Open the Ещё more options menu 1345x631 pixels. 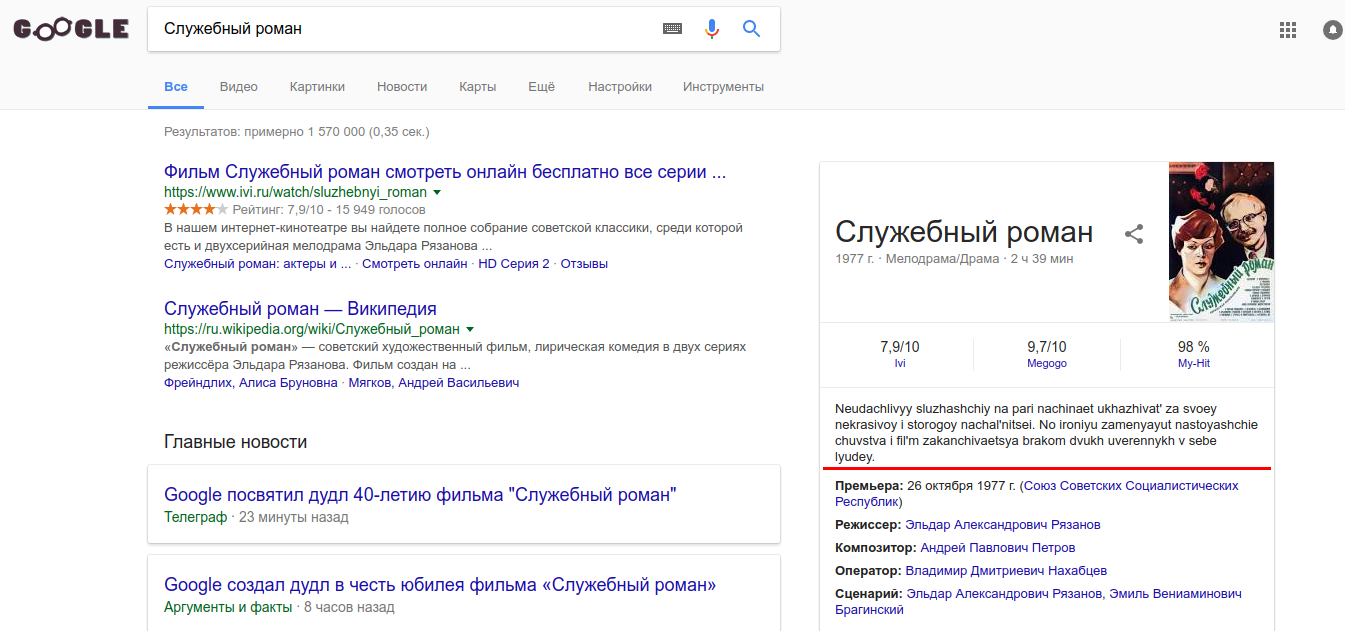point(541,87)
